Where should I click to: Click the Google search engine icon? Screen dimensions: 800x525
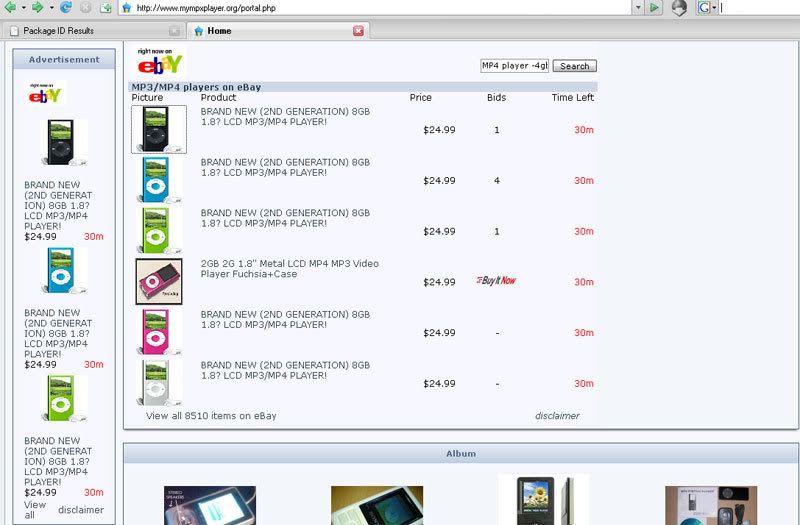click(x=705, y=8)
